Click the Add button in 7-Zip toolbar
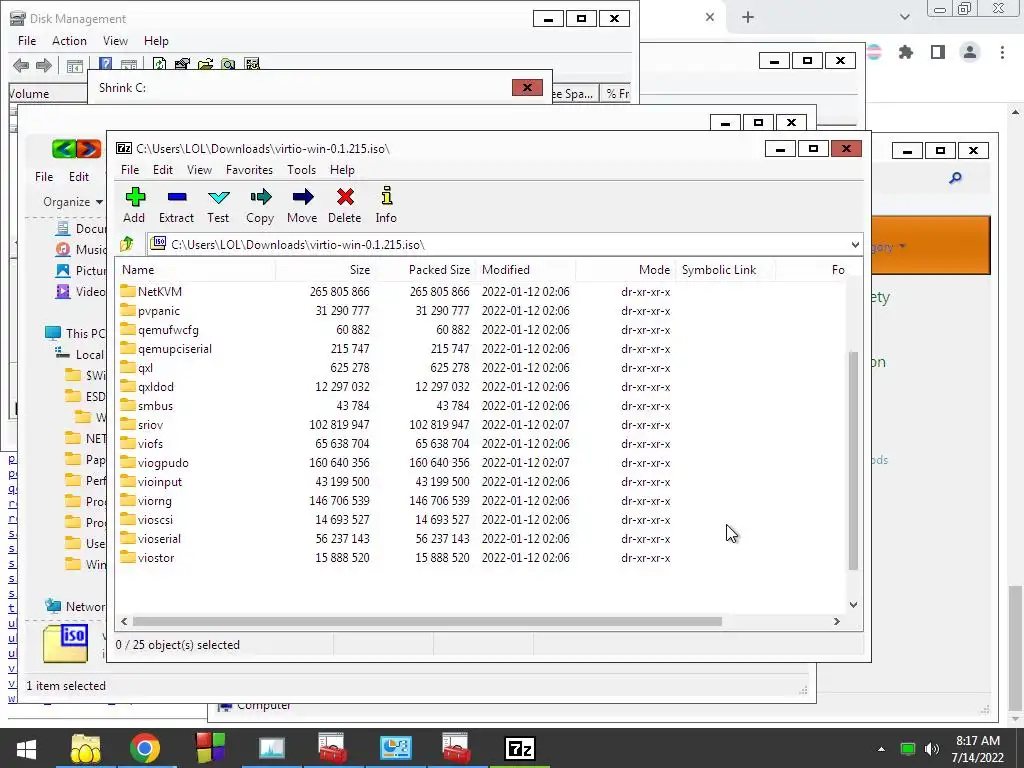Screen dimensions: 1024x768 click(134, 205)
